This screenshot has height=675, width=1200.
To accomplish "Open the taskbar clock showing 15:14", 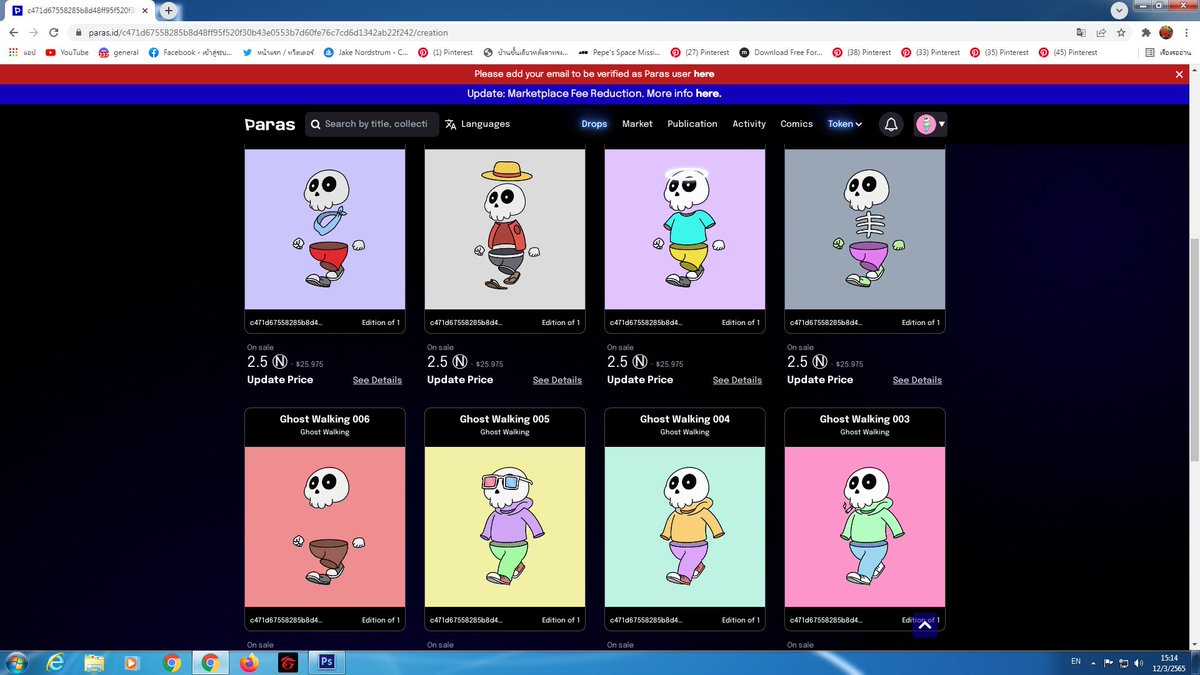I will pos(1170,662).
